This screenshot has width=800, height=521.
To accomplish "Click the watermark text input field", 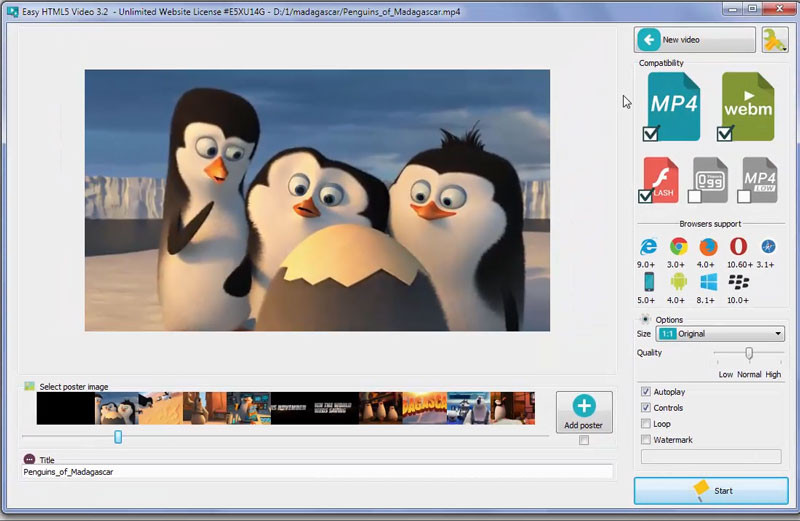I will point(711,456).
